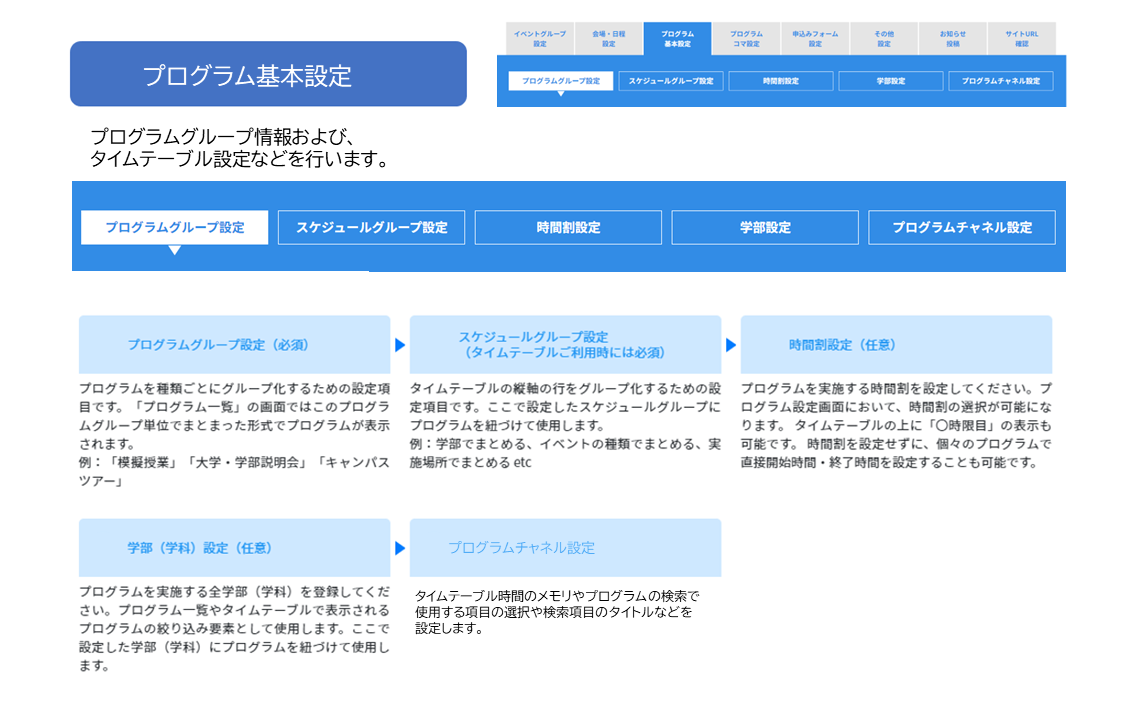This screenshot has height=720, width=1144.
Task: Click arrow after プログラムグループ設定(必須) box
Action: (x=400, y=345)
